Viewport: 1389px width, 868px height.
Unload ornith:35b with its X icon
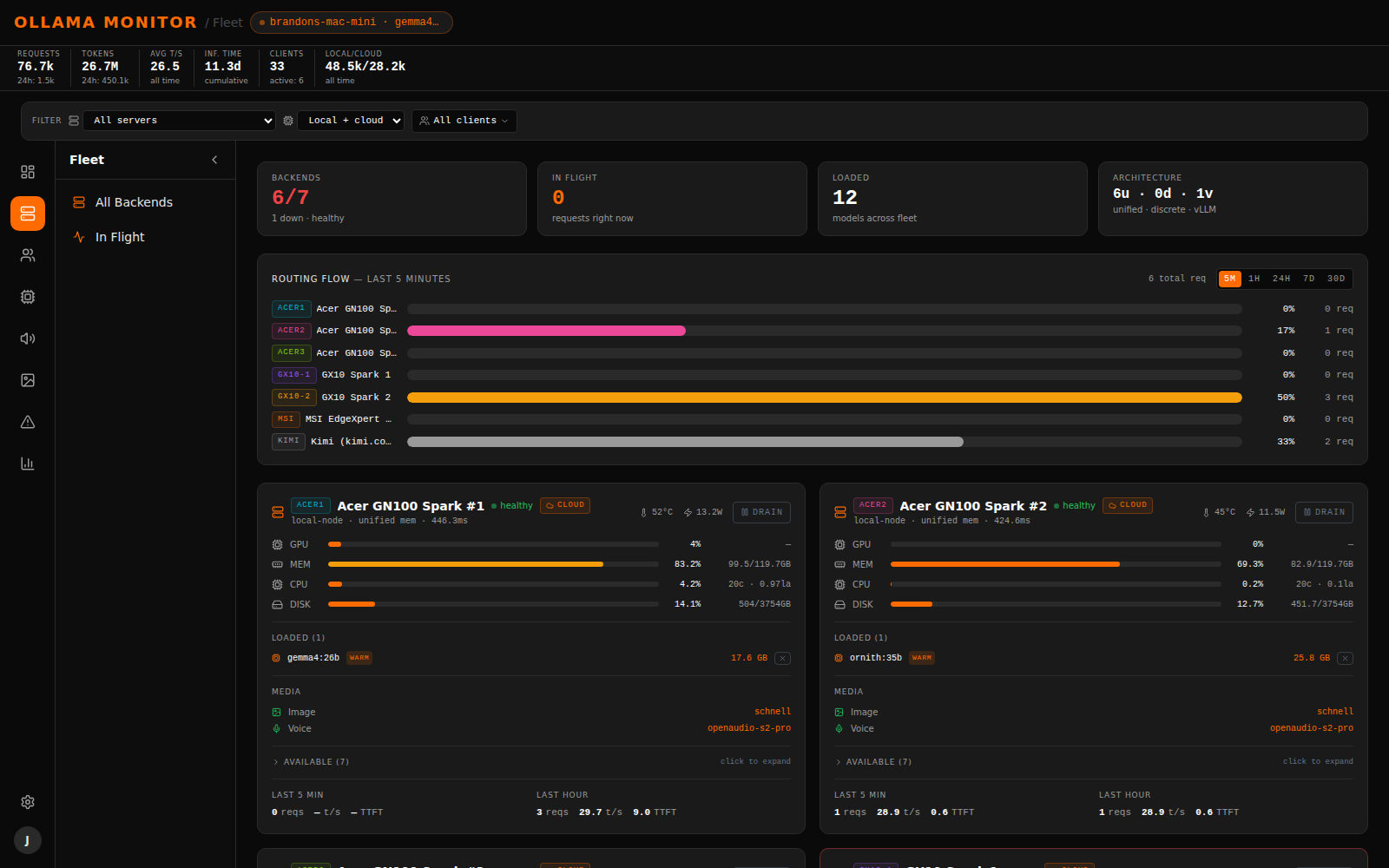(x=1345, y=658)
